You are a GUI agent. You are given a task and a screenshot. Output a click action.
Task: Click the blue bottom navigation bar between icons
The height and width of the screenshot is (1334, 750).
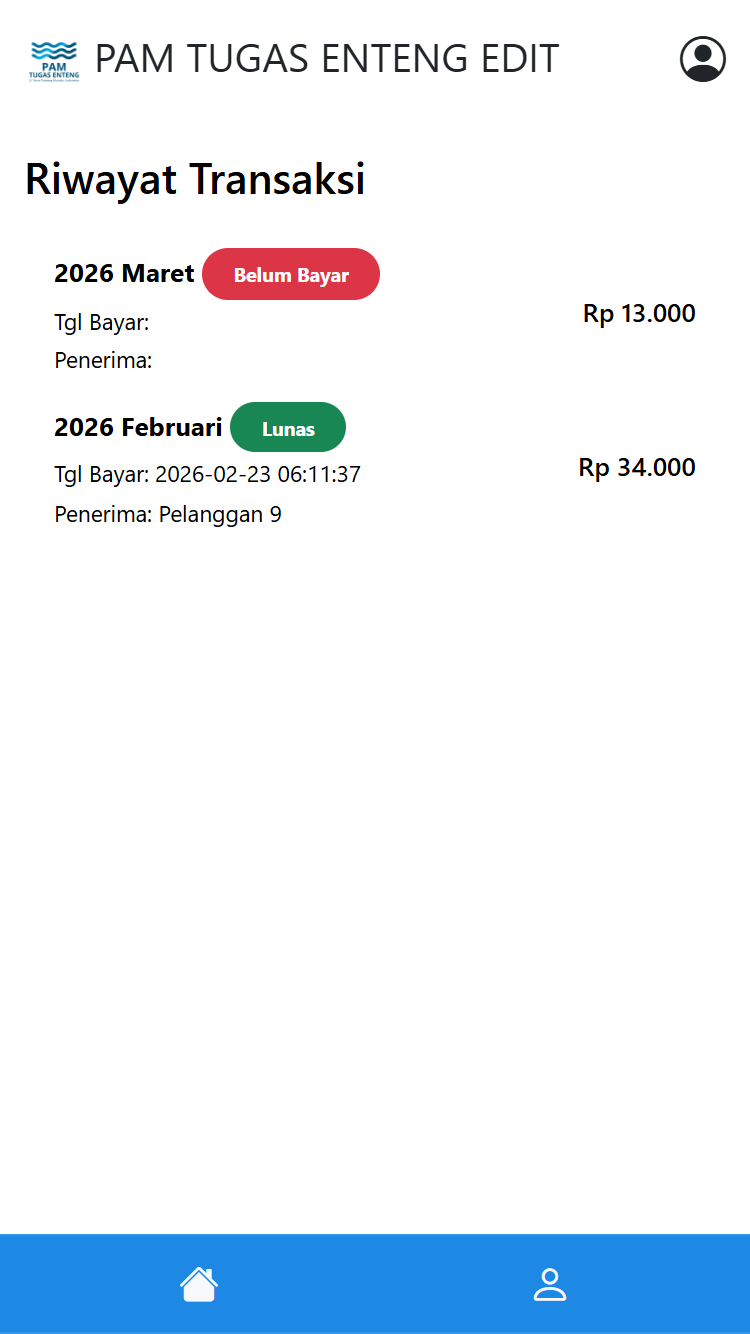click(x=375, y=1284)
